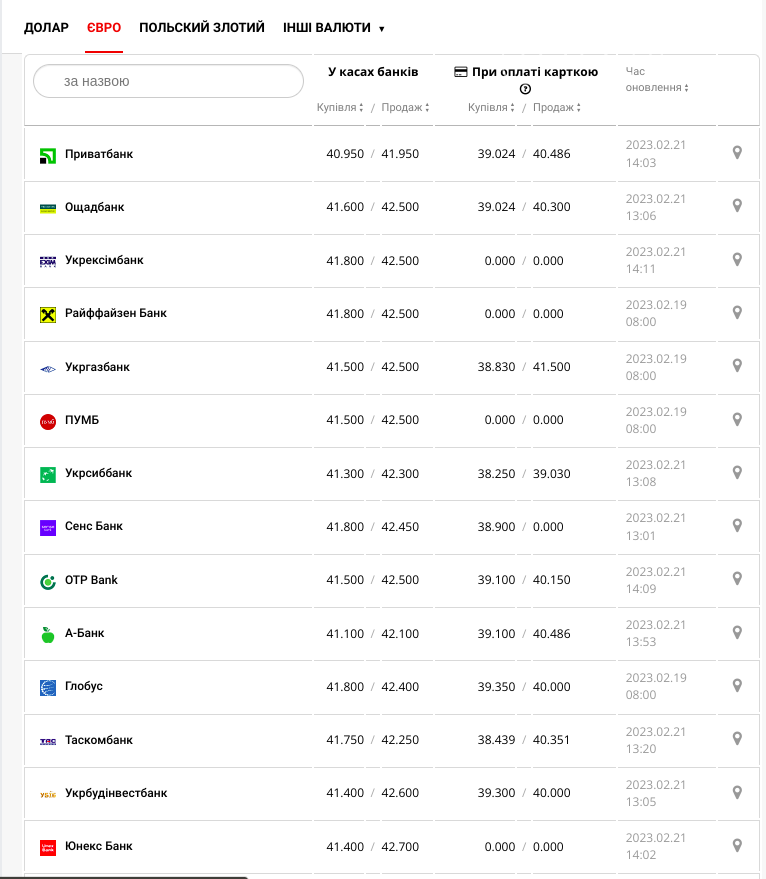The height and width of the screenshot is (879, 766).
Task: Click the Приватбанк logo icon
Action: pyautogui.click(x=48, y=156)
